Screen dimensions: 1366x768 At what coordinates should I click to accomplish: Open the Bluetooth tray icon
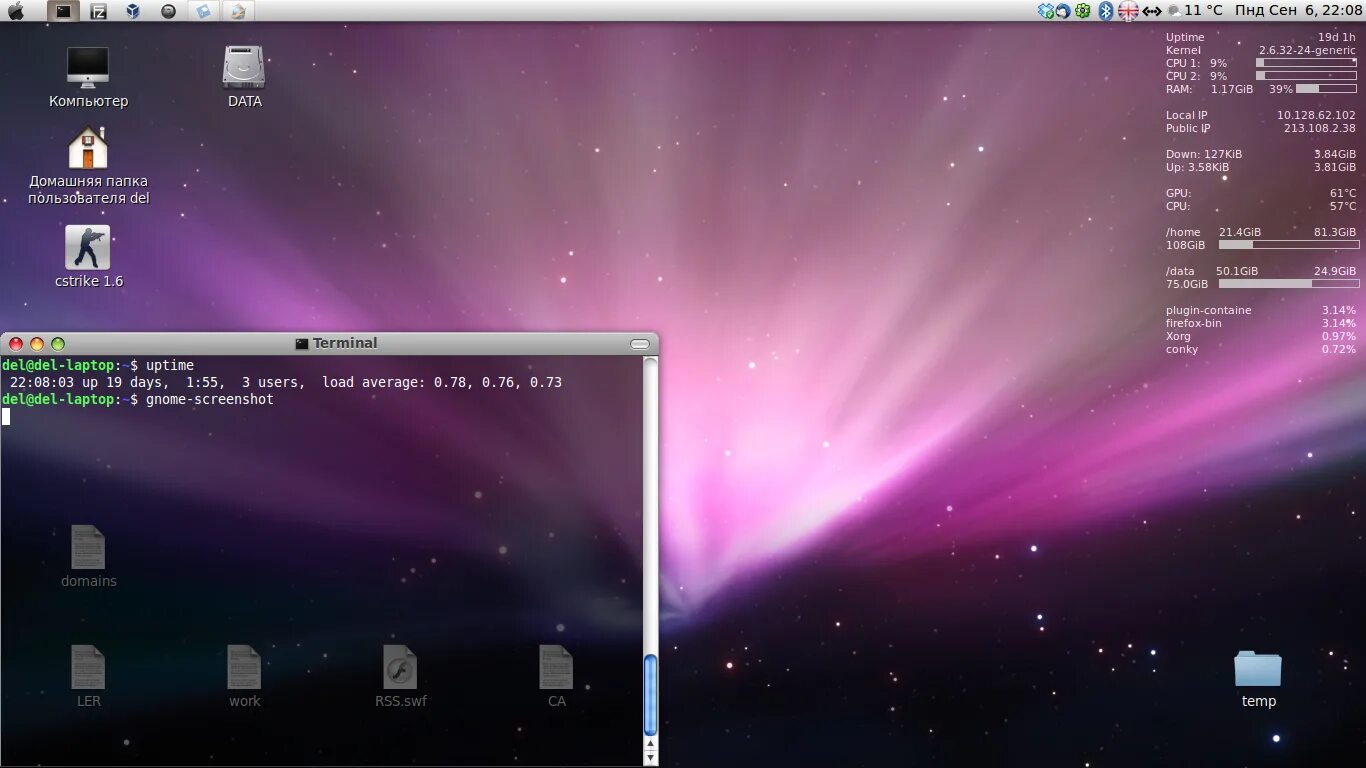pyautogui.click(x=1106, y=11)
